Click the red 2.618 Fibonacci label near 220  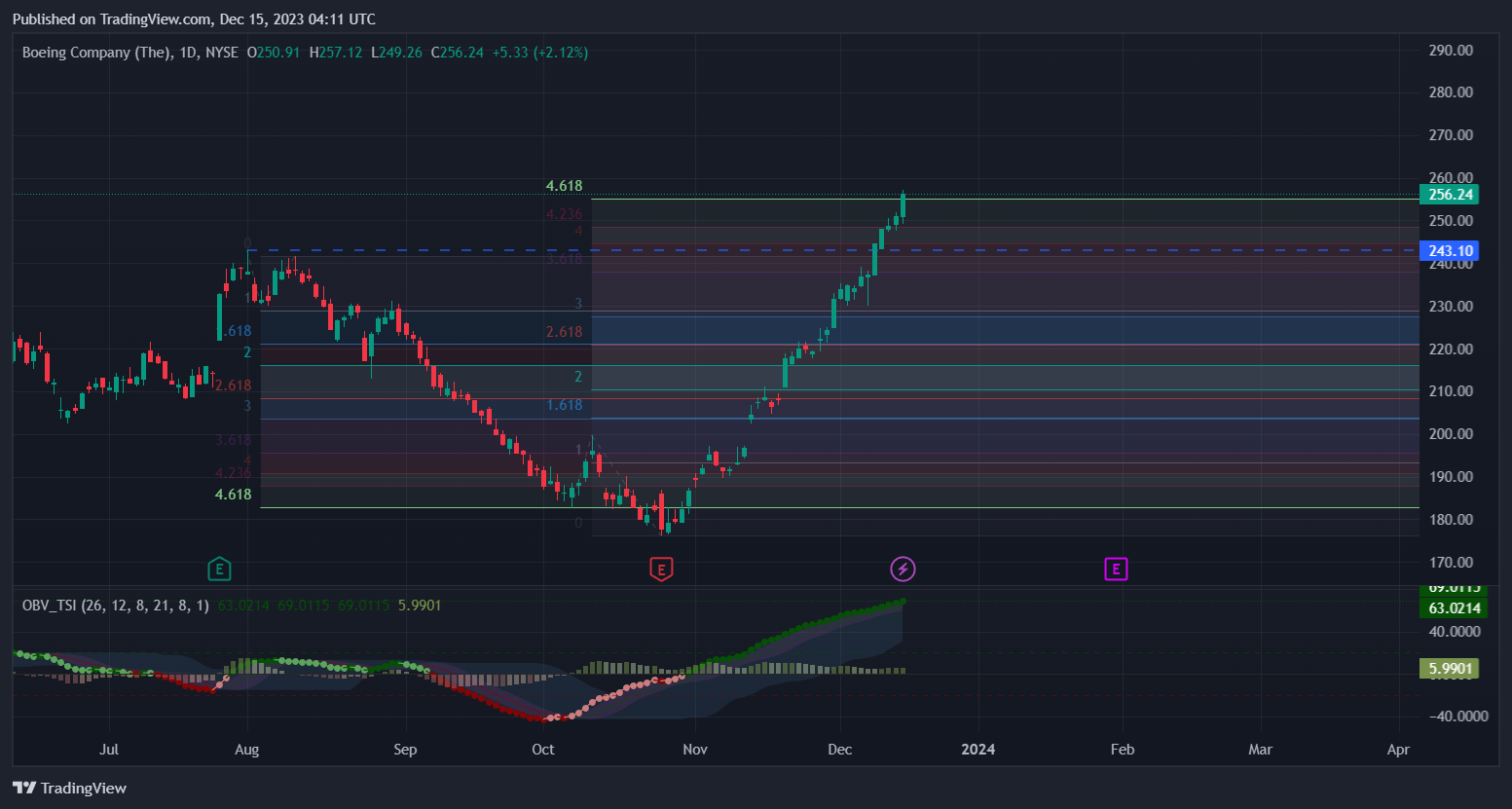click(564, 332)
